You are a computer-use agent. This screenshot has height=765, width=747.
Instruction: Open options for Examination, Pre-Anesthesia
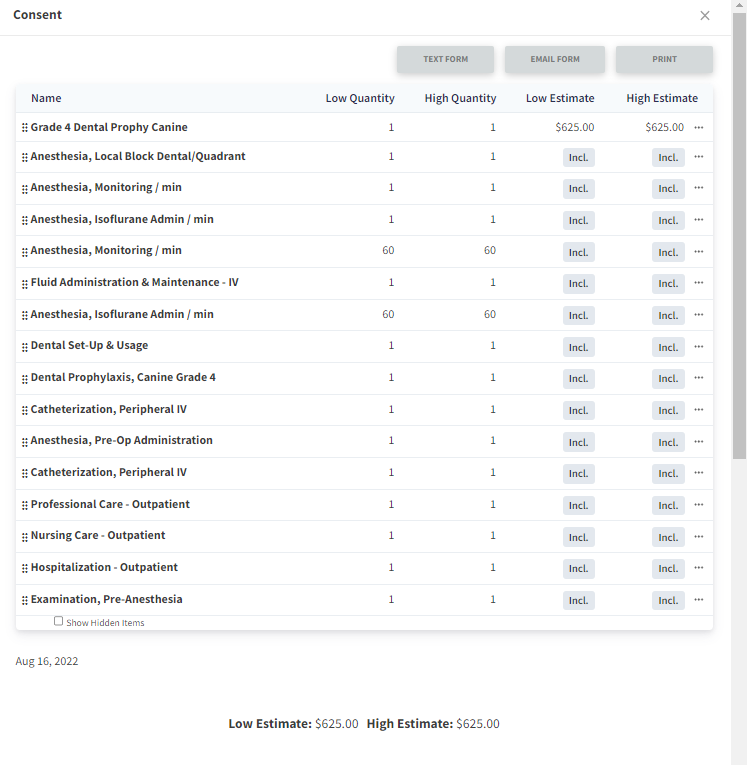tap(699, 600)
